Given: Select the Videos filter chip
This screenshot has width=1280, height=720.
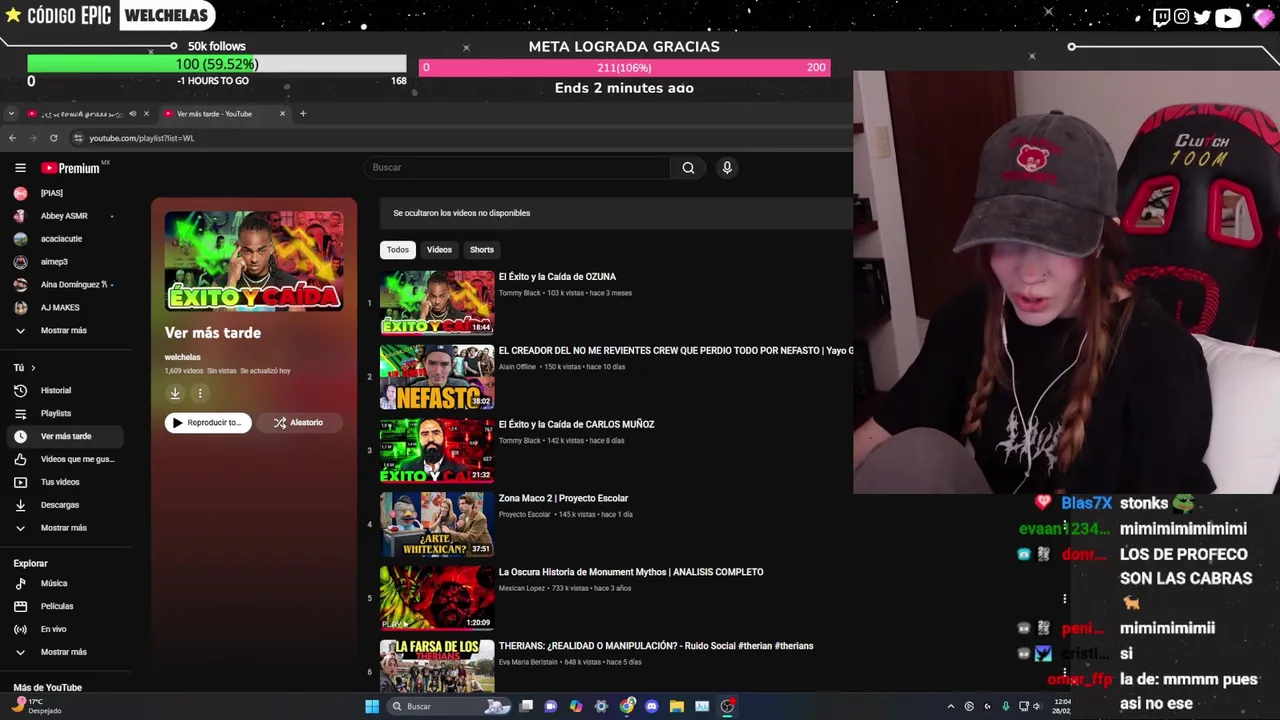Looking at the screenshot, I should pos(439,250).
